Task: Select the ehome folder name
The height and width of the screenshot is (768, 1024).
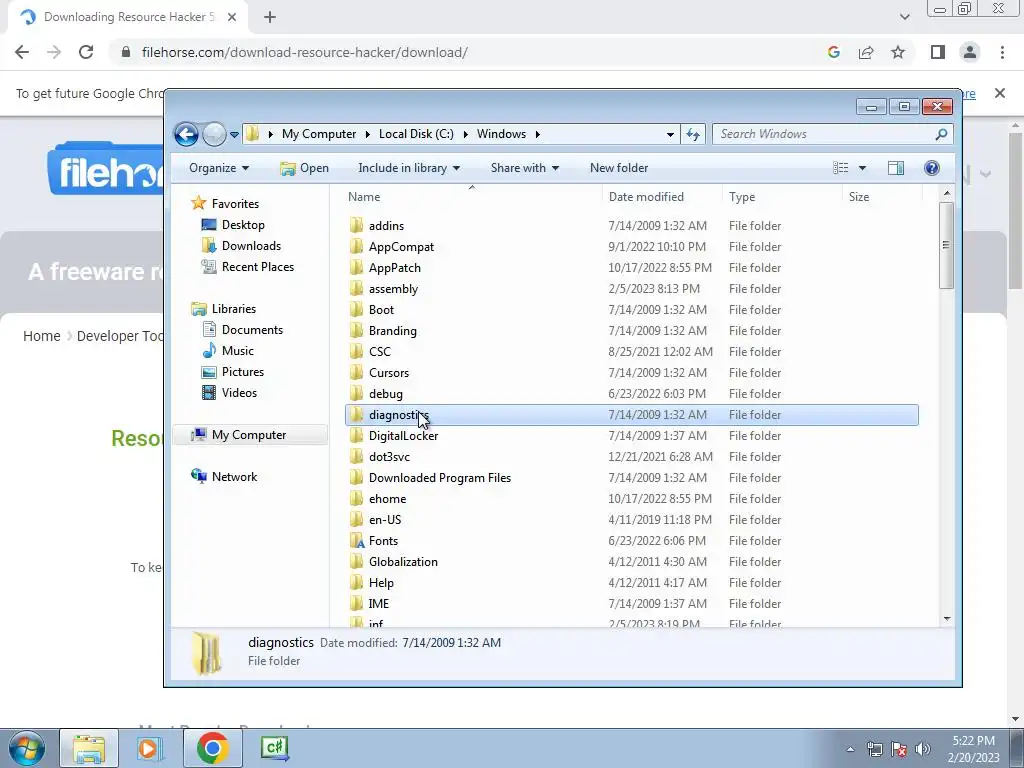Action: (x=387, y=499)
